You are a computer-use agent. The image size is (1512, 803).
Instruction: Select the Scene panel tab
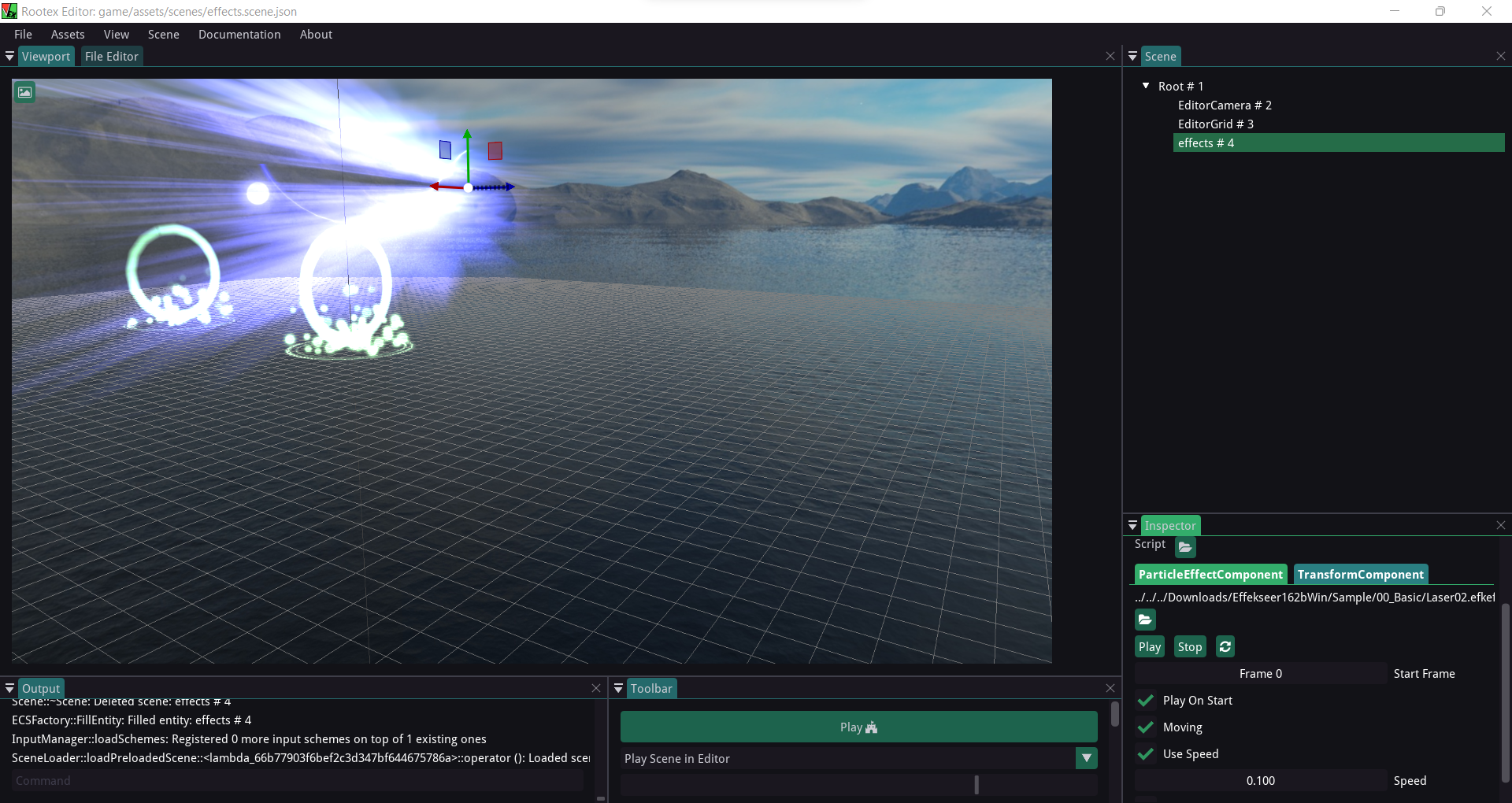coord(1160,56)
